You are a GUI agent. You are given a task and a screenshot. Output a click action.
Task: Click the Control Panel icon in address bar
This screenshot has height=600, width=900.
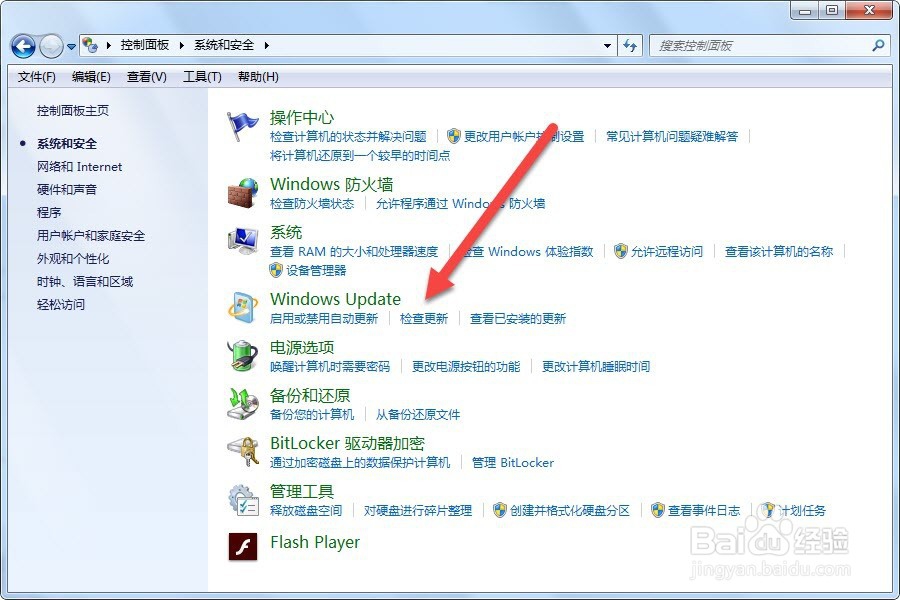pyautogui.click(x=90, y=45)
